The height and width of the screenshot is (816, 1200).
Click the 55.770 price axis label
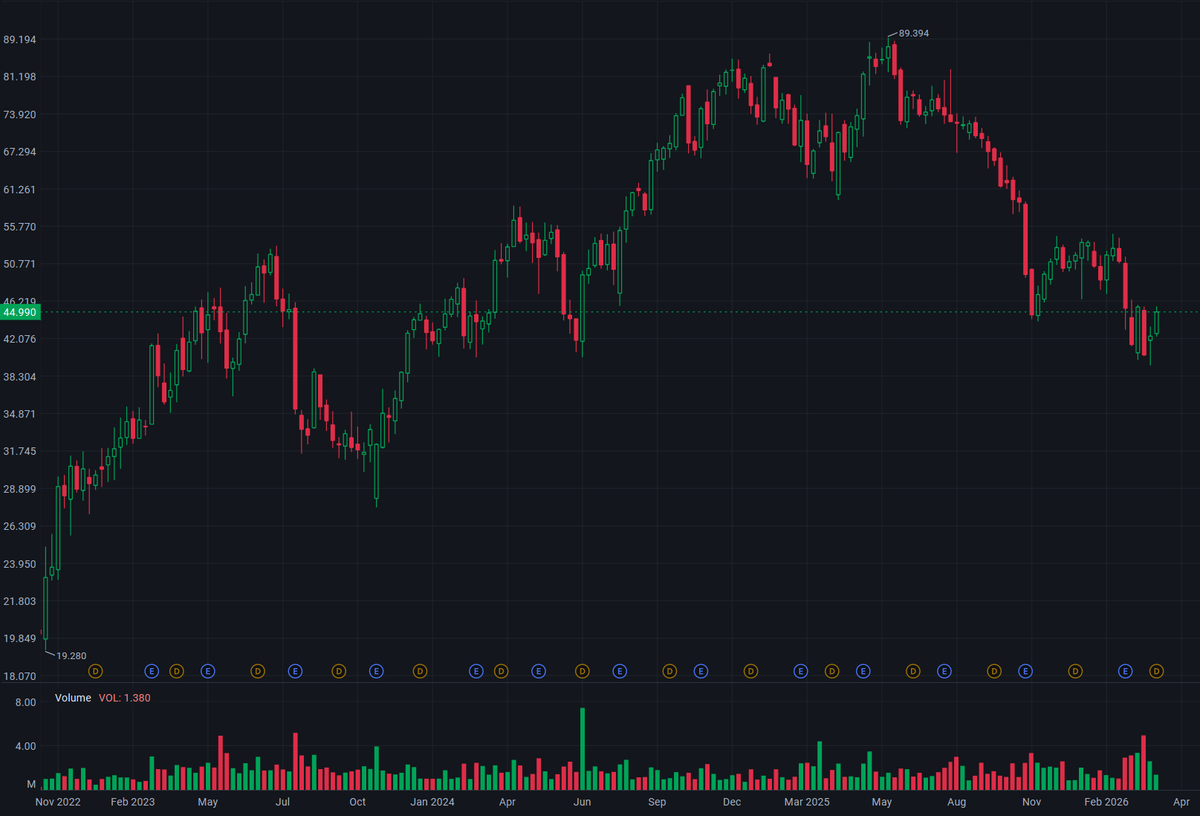20,226
